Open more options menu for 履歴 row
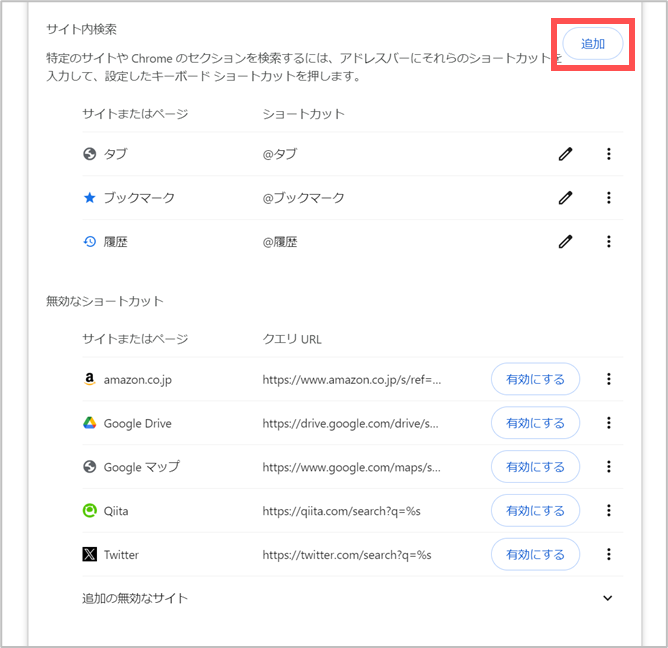 [609, 242]
